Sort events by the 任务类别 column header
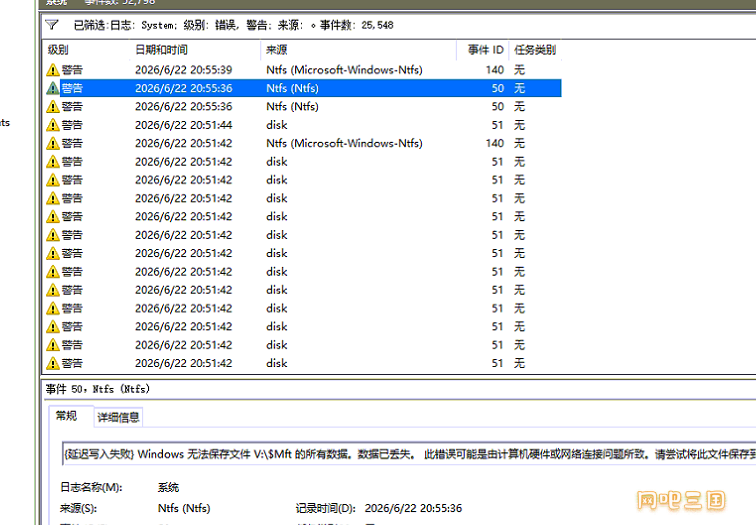The image size is (756, 525). click(535, 50)
